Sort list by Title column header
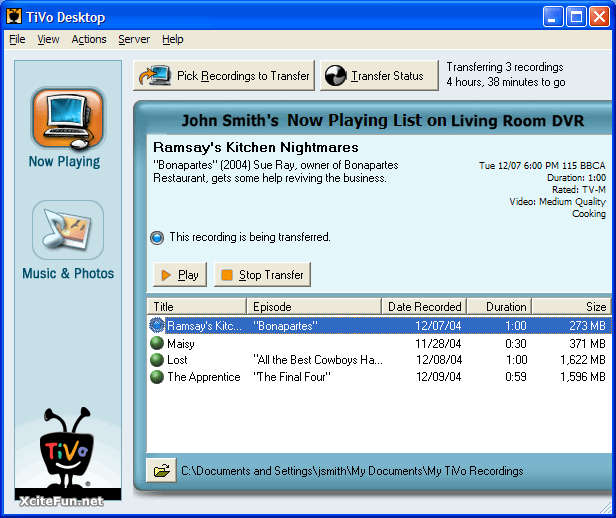This screenshot has height=518, width=616. pyautogui.click(x=197, y=306)
